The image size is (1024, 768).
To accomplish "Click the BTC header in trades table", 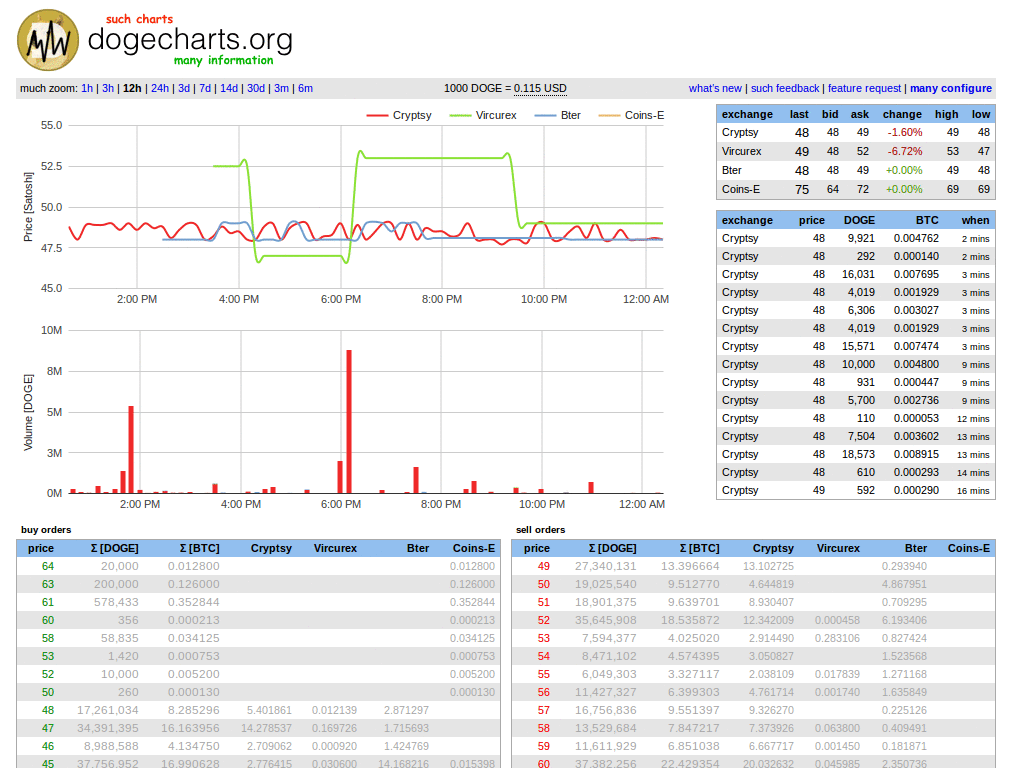I will coord(927,221).
